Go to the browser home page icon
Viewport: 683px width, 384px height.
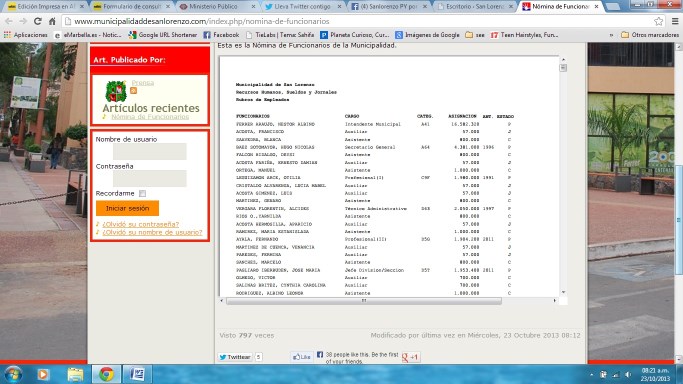[52, 21]
